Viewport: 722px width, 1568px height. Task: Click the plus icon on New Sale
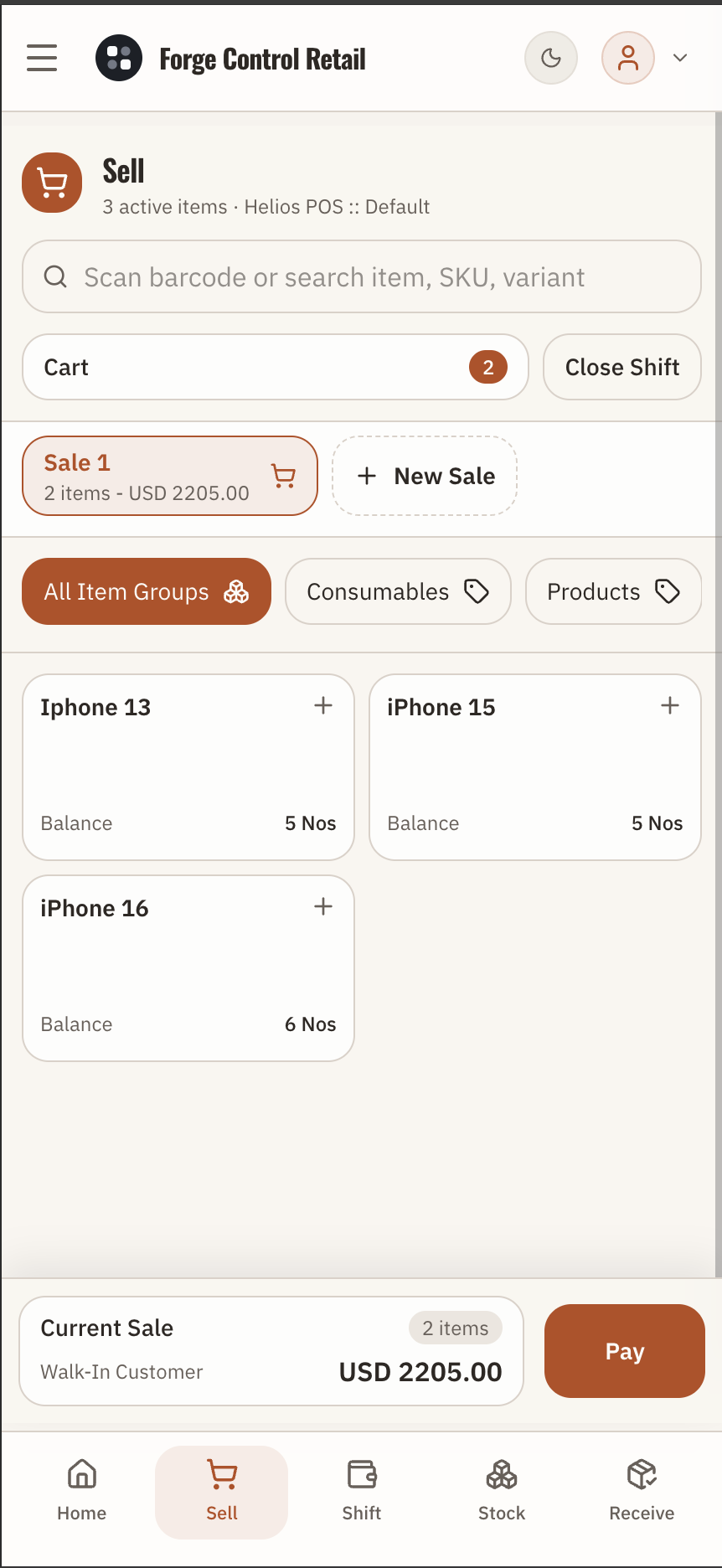click(367, 476)
